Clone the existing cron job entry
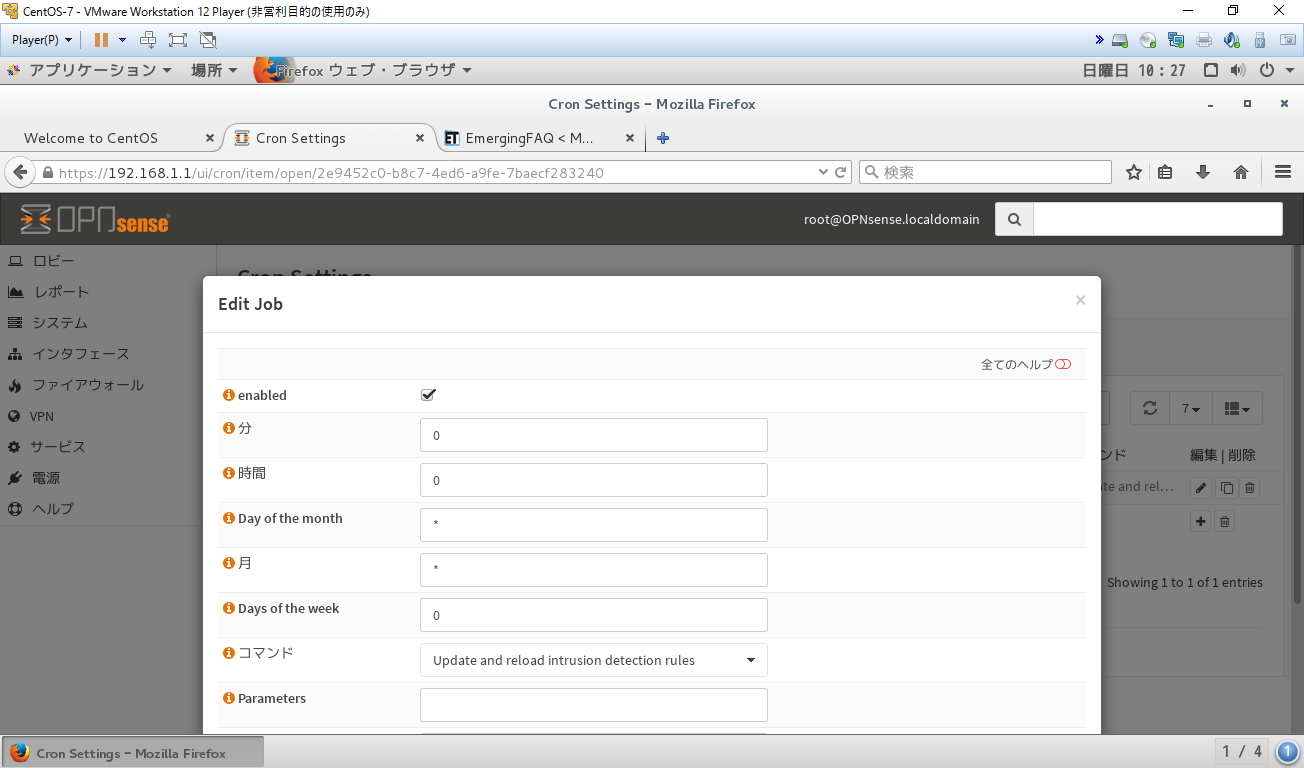 coord(1224,487)
